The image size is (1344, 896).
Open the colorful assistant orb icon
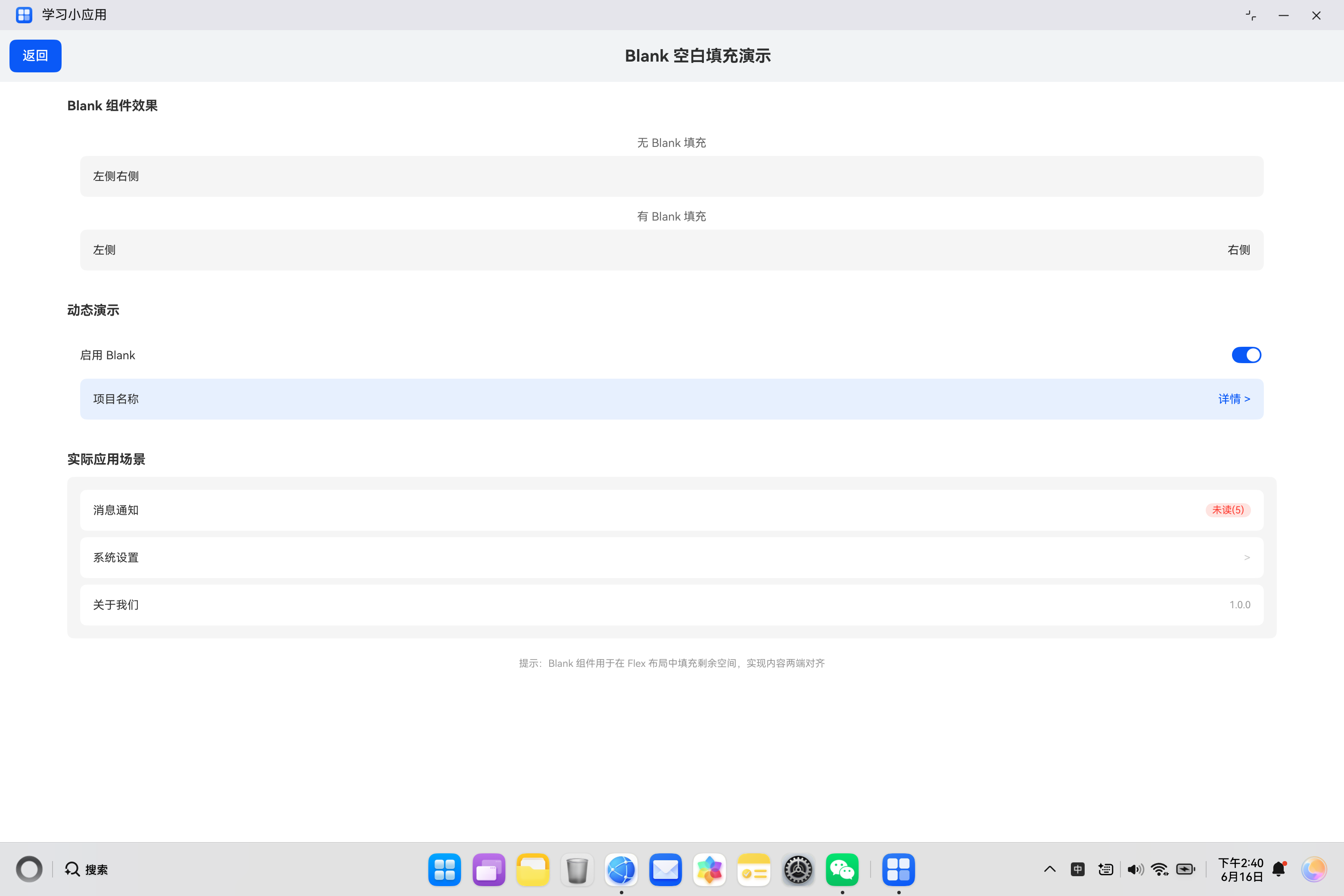(1314, 869)
